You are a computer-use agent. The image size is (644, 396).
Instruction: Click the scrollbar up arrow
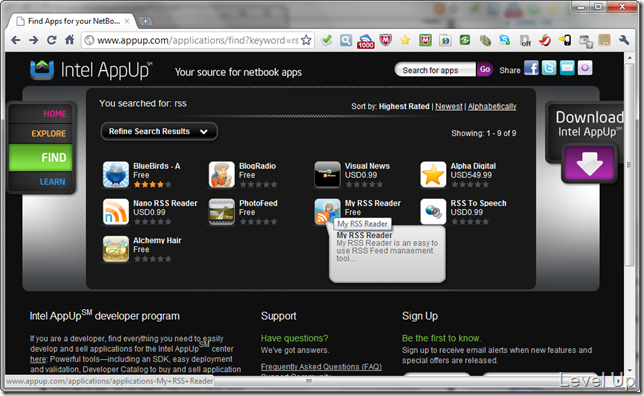[629, 58]
